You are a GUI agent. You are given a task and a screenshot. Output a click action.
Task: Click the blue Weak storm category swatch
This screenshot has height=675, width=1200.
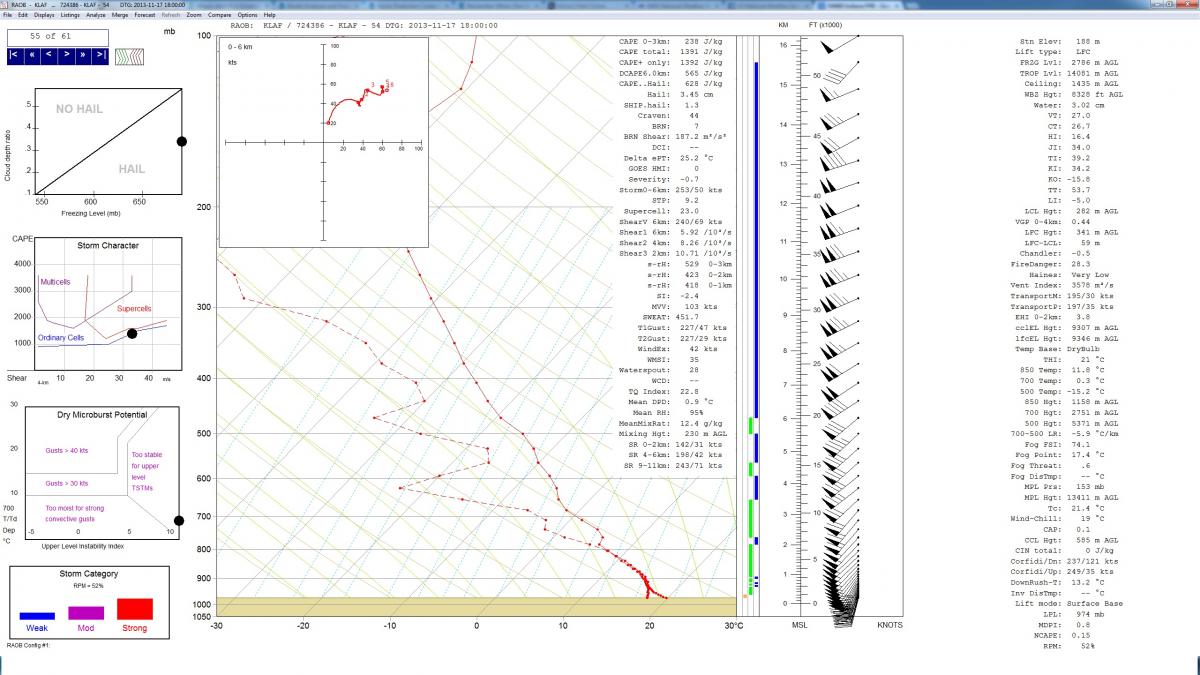coord(37,615)
